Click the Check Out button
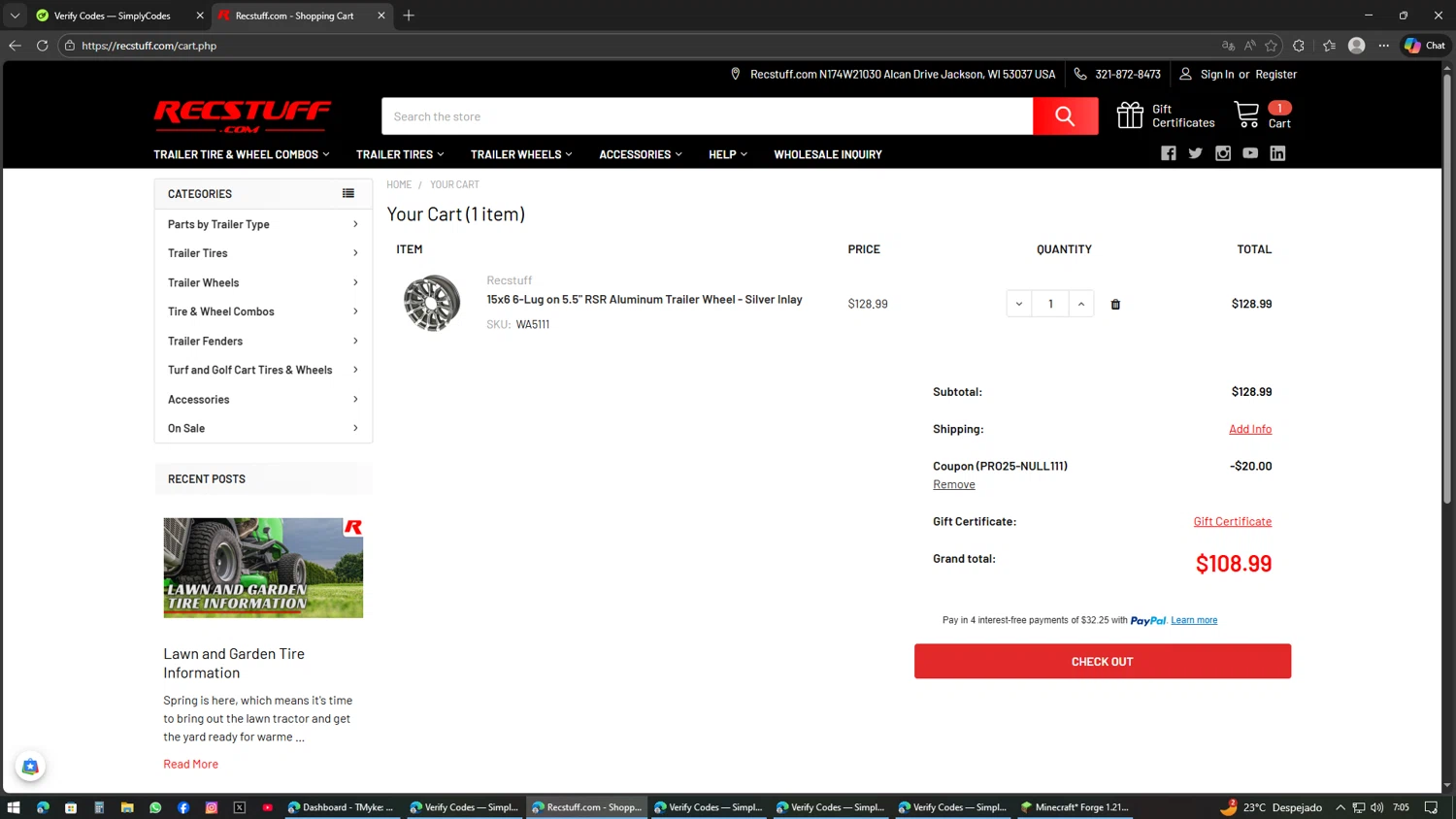1456x819 pixels. pos(1103,661)
